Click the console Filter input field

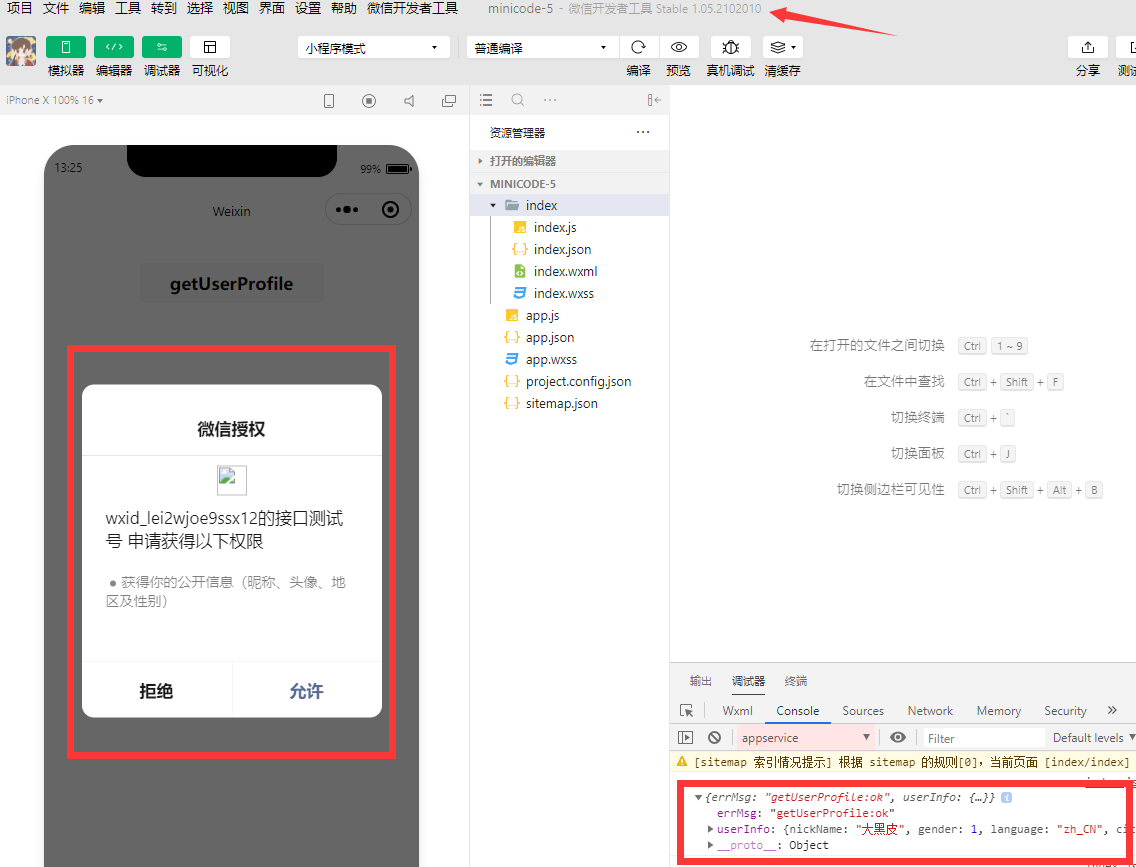984,738
